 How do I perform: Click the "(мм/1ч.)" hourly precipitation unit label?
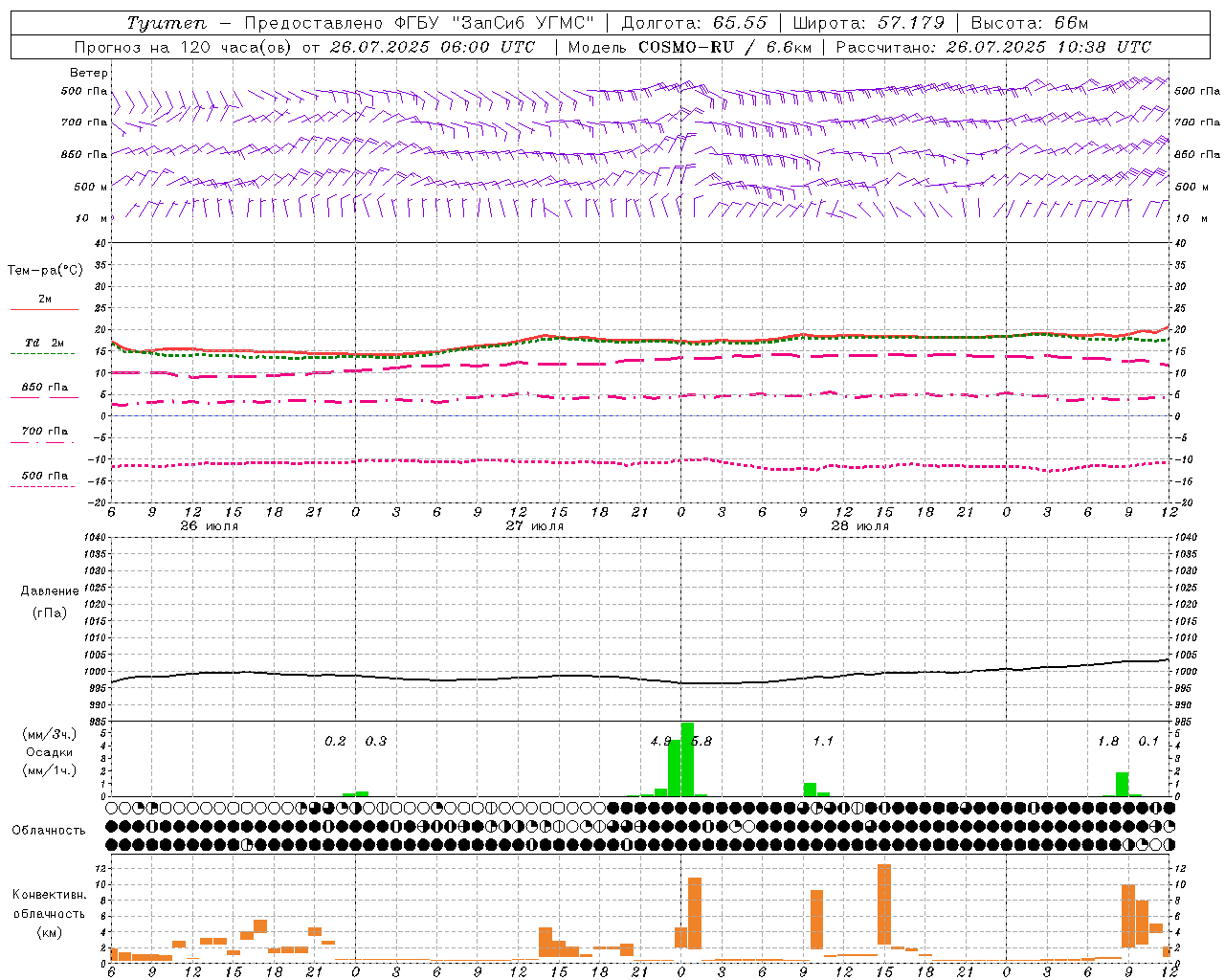(50, 770)
